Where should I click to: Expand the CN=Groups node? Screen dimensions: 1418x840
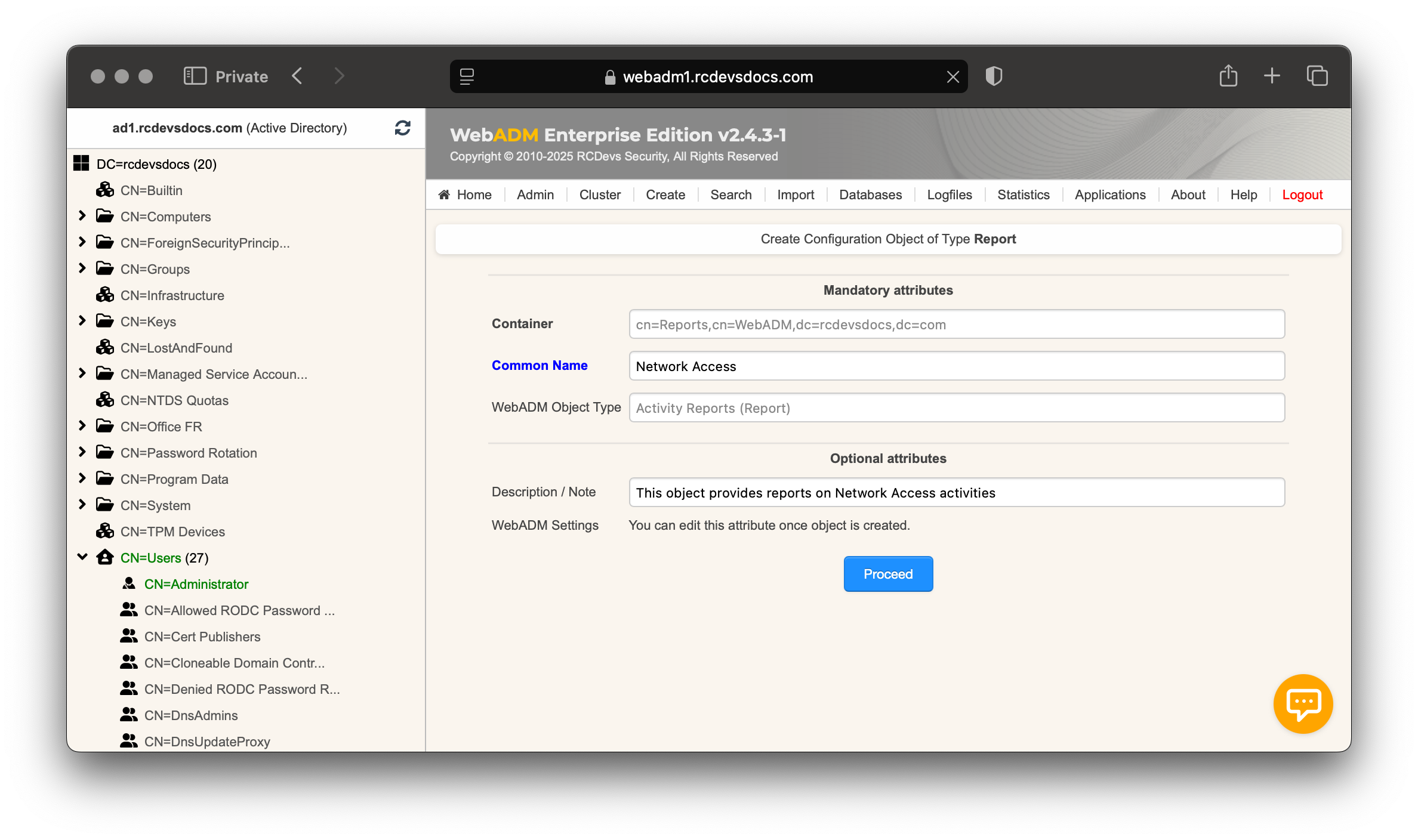click(82, 268)
